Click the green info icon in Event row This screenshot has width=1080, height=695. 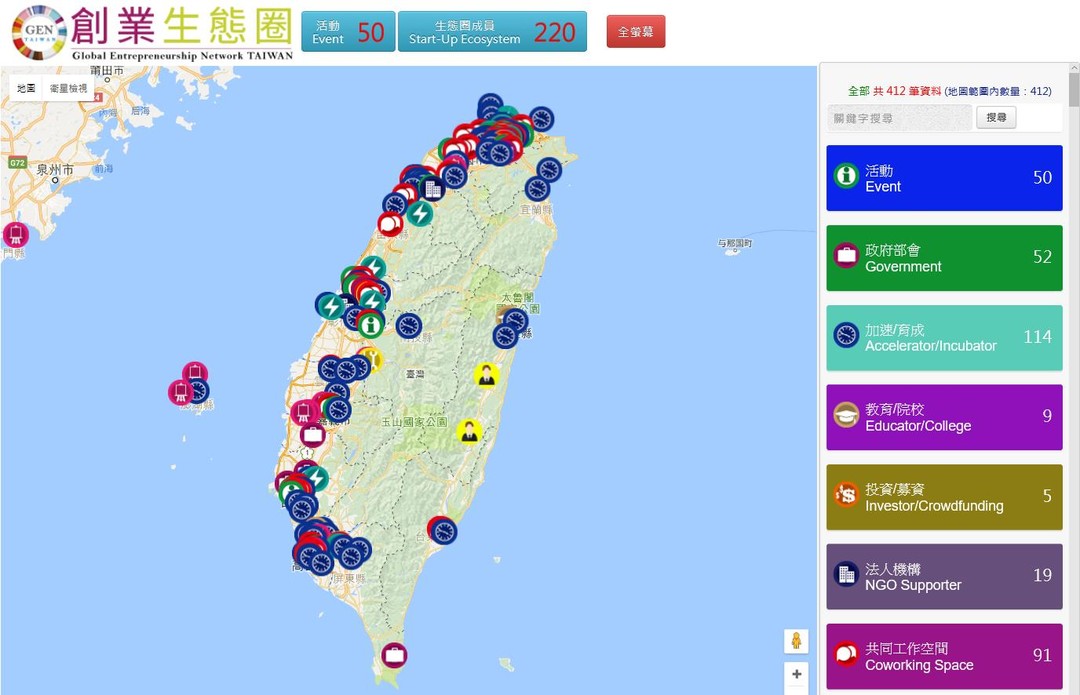click(x=846, y=176)
